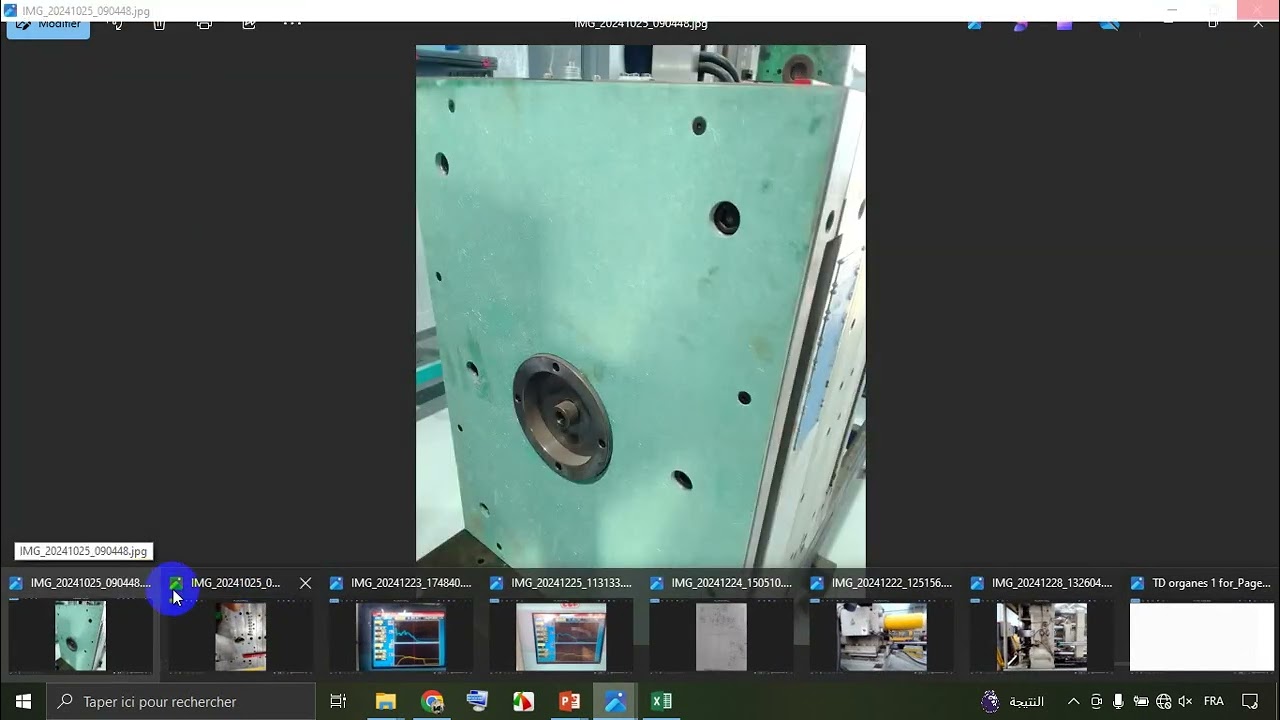Print the current photo
Screen dimensions: 1280x720
point(204,24)
